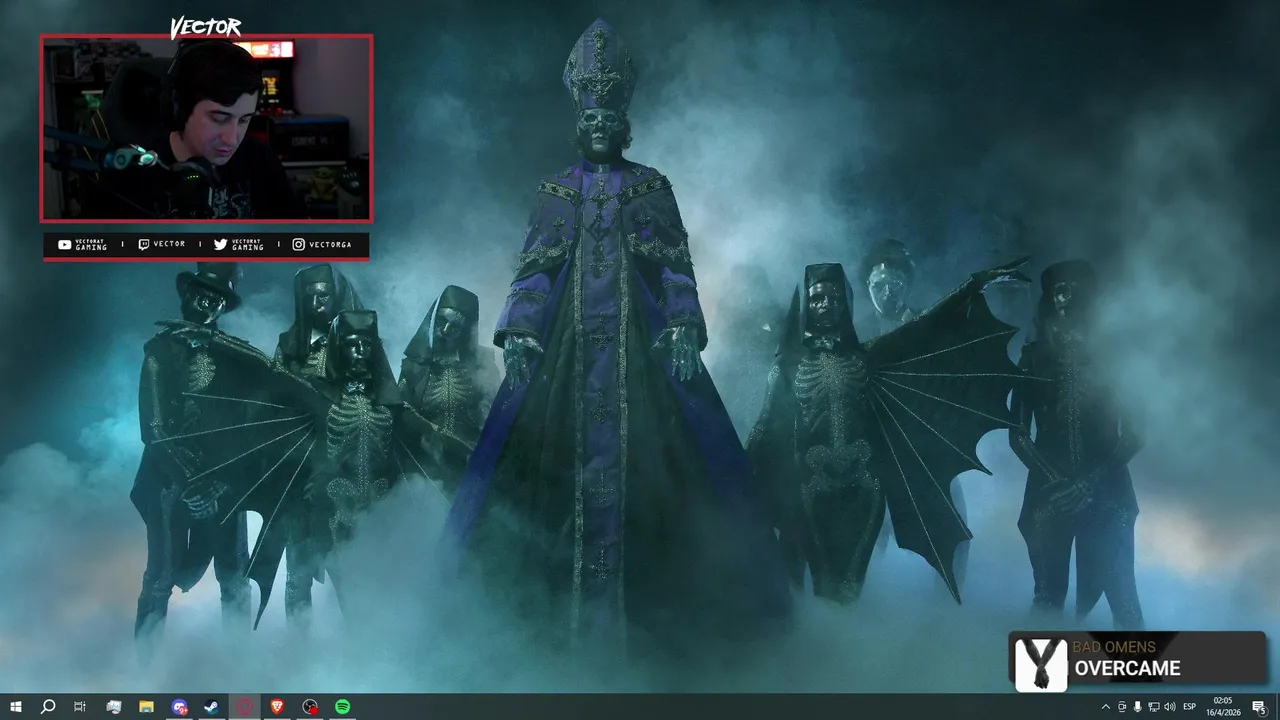The image size is (1280, 720).
Task: Click the VECTORGA Instagram handle text
Action: click(x=330, y=245)
